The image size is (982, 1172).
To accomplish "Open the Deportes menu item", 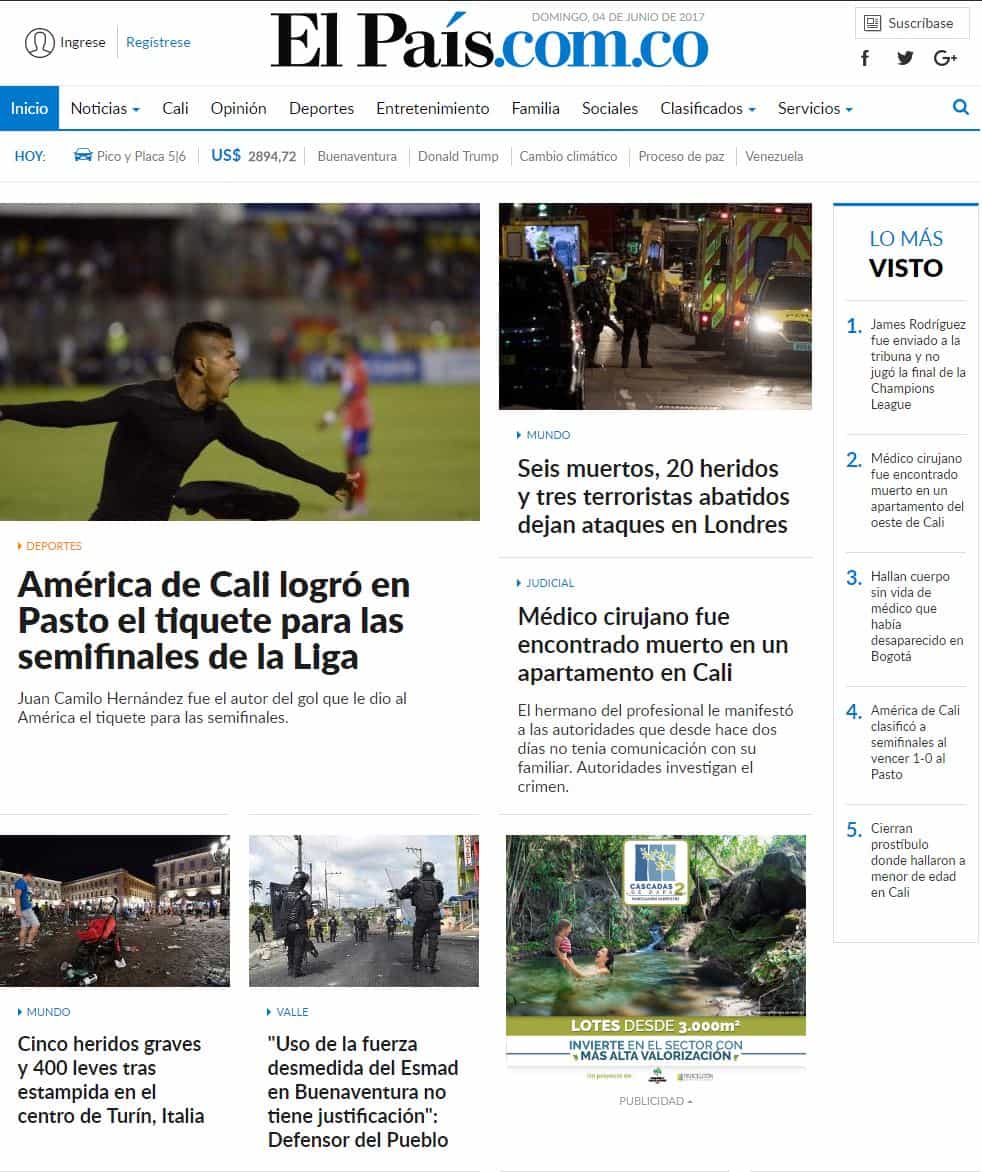I will tap(321, 108).
